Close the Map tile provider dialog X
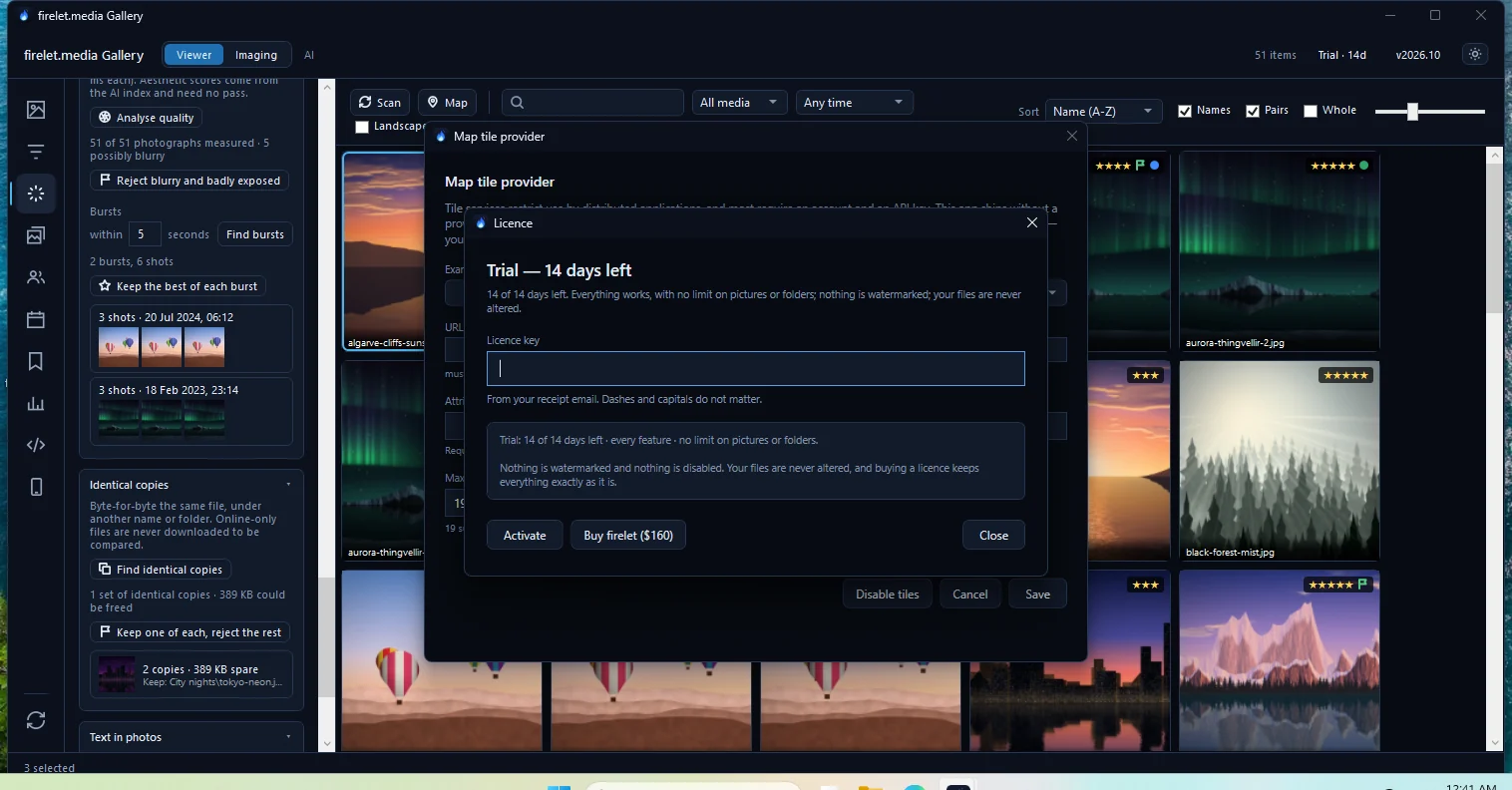This screenshot has height=790, width=1512. 1072,136
